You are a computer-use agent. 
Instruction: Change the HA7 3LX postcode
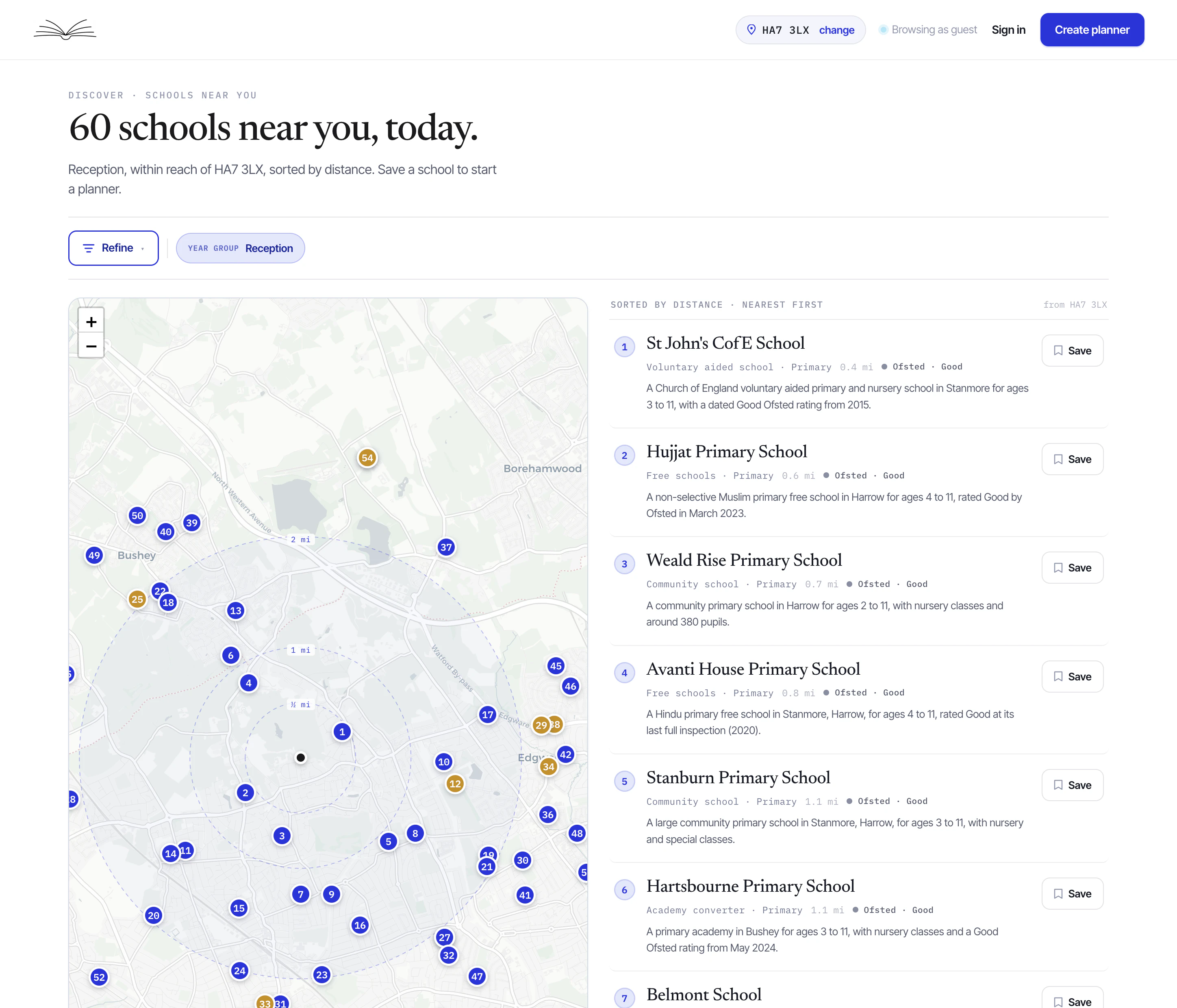[x=836, y=30]
